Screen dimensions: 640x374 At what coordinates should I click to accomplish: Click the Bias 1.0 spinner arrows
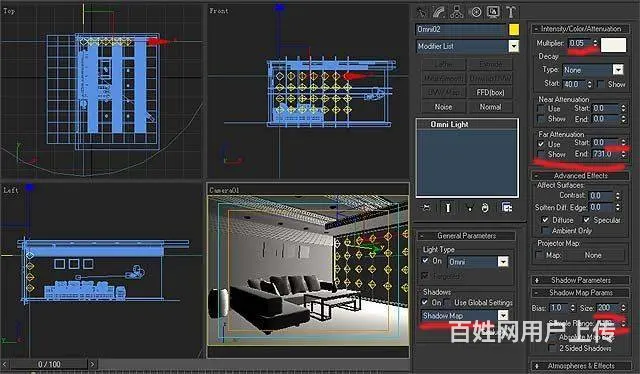573,308
